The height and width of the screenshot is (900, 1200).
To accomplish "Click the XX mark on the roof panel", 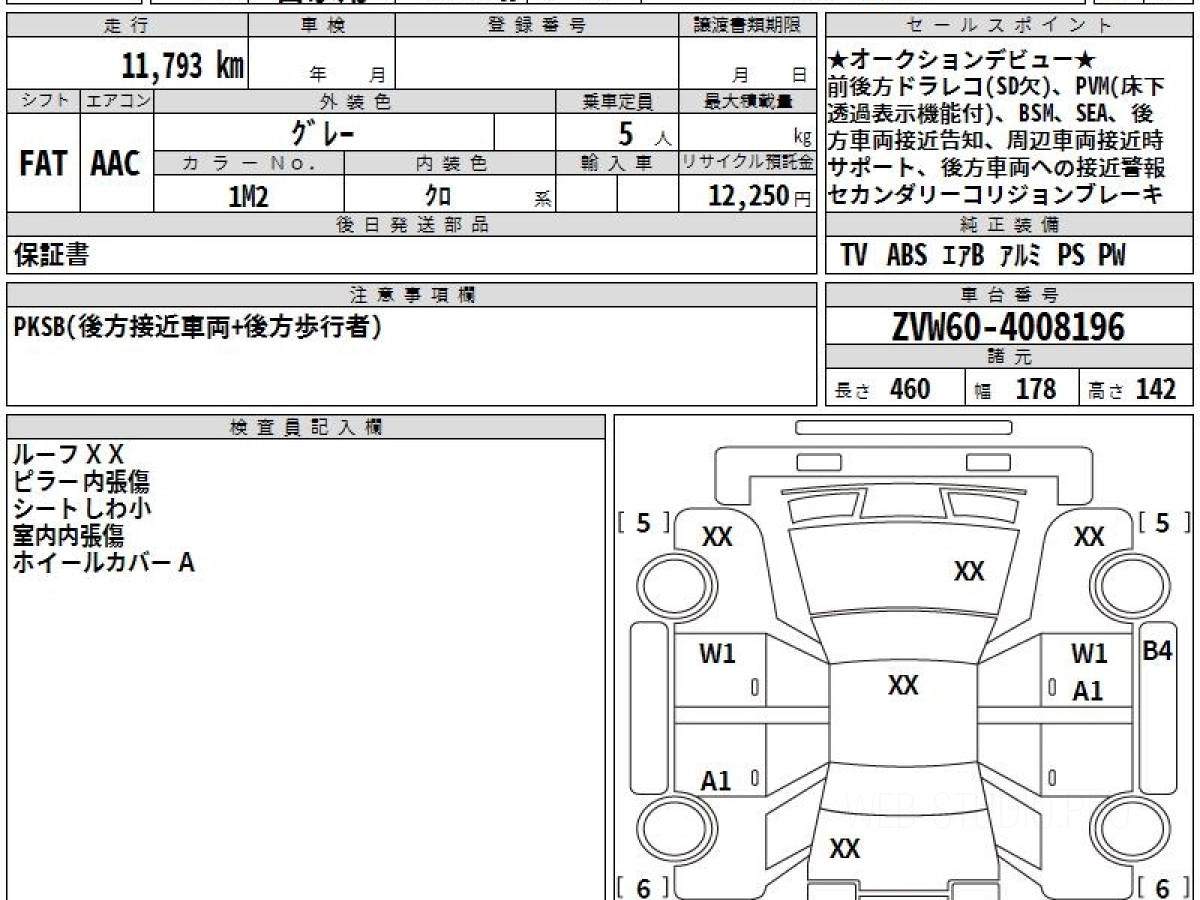I will pyautogui.click(x=903, y=685).
